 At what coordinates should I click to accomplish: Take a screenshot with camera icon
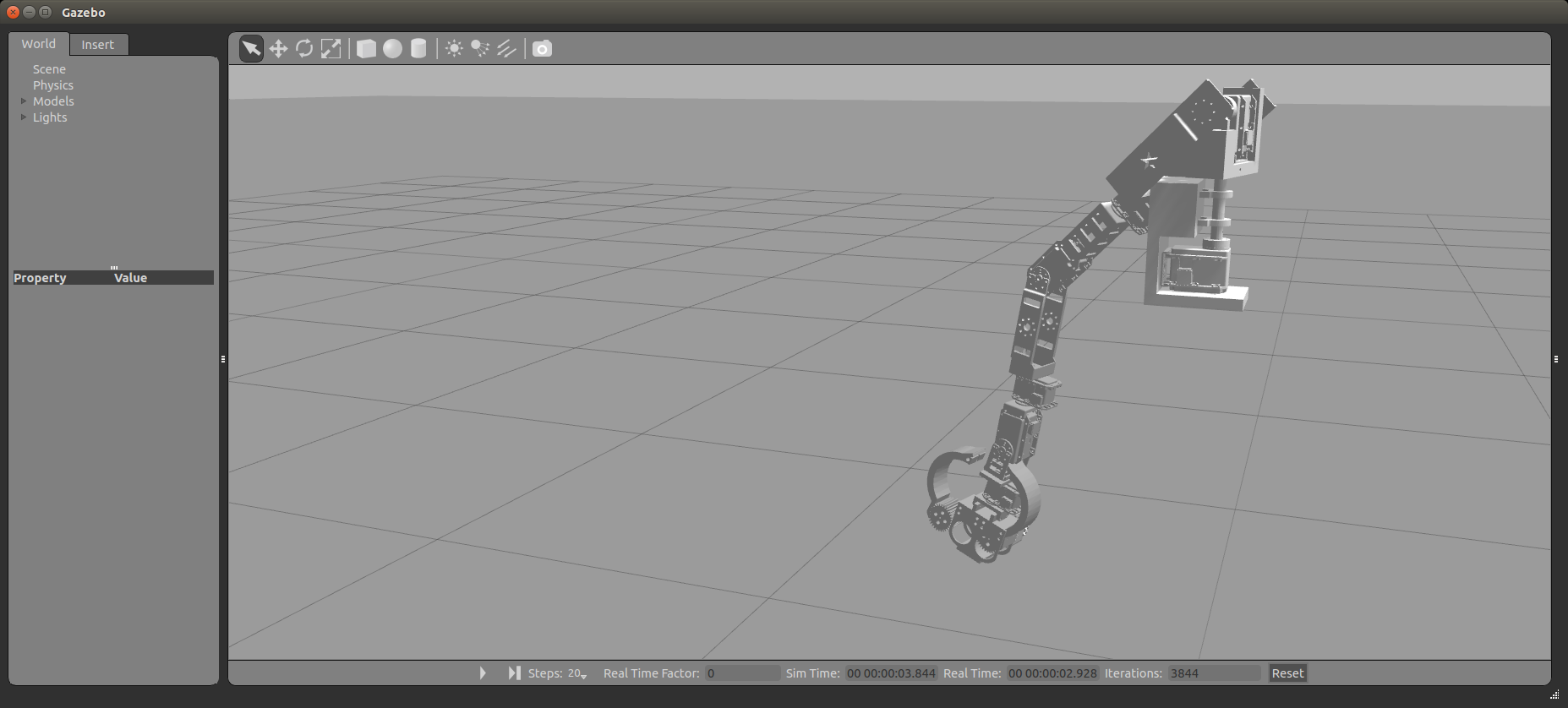(542, 48)
